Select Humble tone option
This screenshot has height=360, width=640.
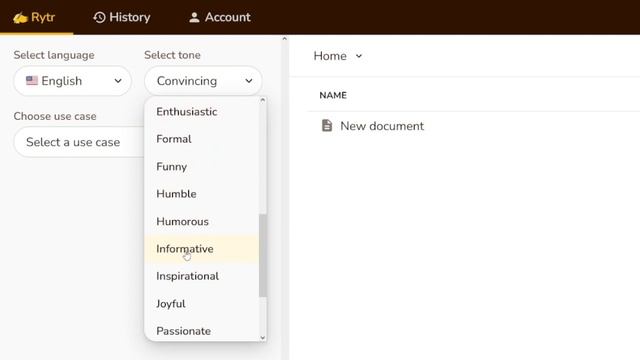click(x=202, y=194)
